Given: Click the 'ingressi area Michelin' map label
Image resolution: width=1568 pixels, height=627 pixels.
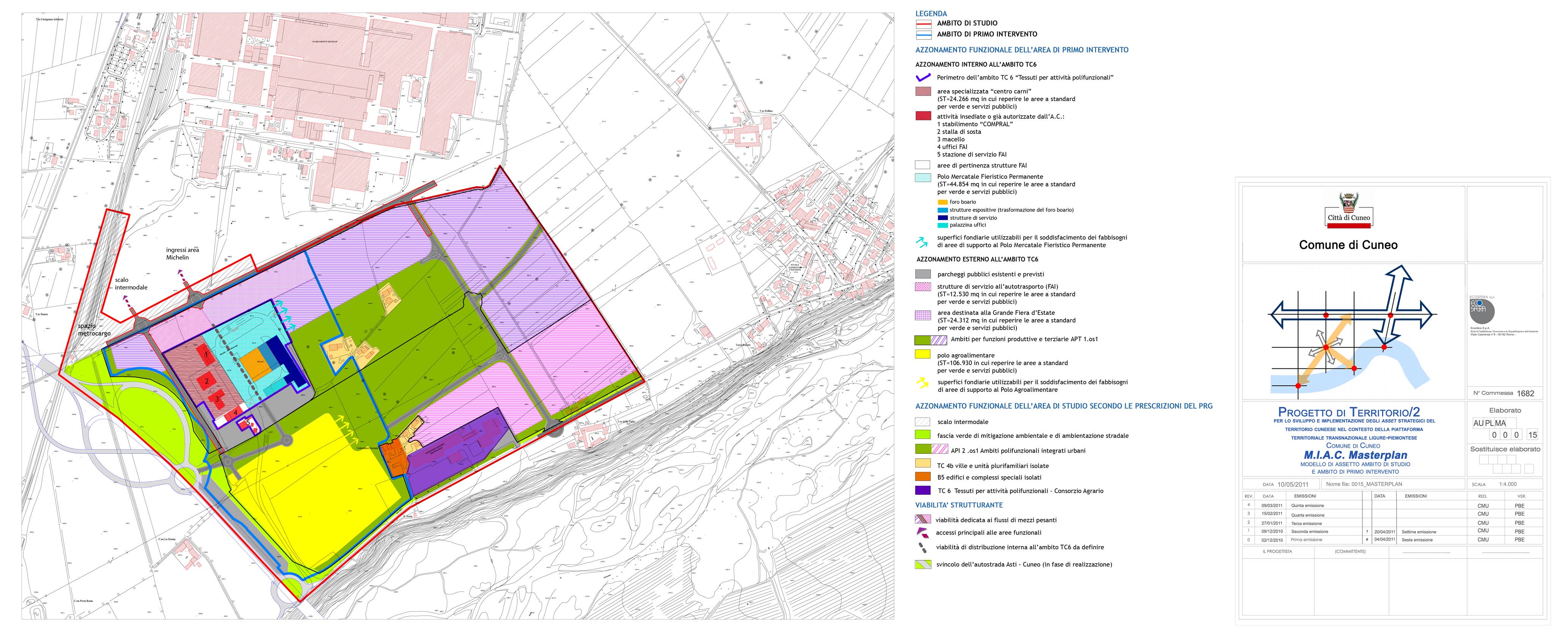Looking at the screenshot, I should point(182,254).
